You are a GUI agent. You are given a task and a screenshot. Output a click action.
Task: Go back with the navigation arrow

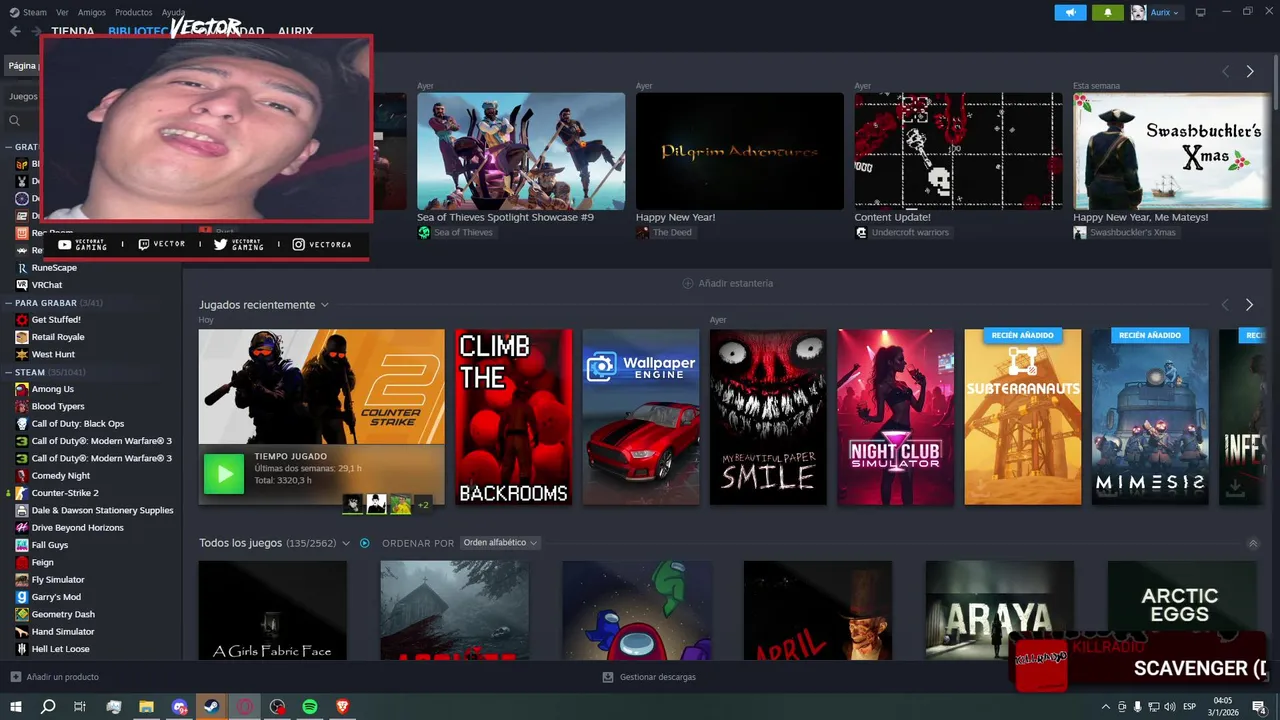click(15, 31)
